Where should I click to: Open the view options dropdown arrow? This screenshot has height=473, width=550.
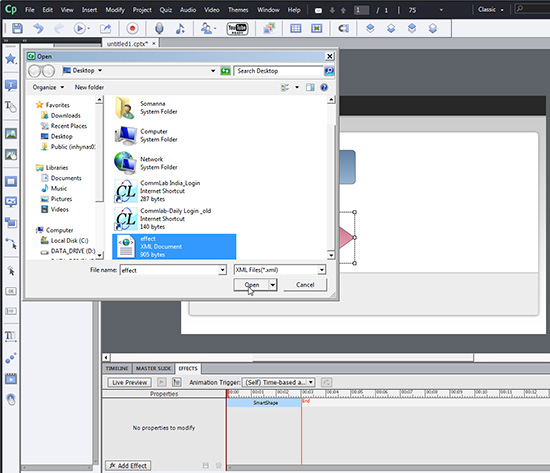pyautogui.click(x=297, y=87)
